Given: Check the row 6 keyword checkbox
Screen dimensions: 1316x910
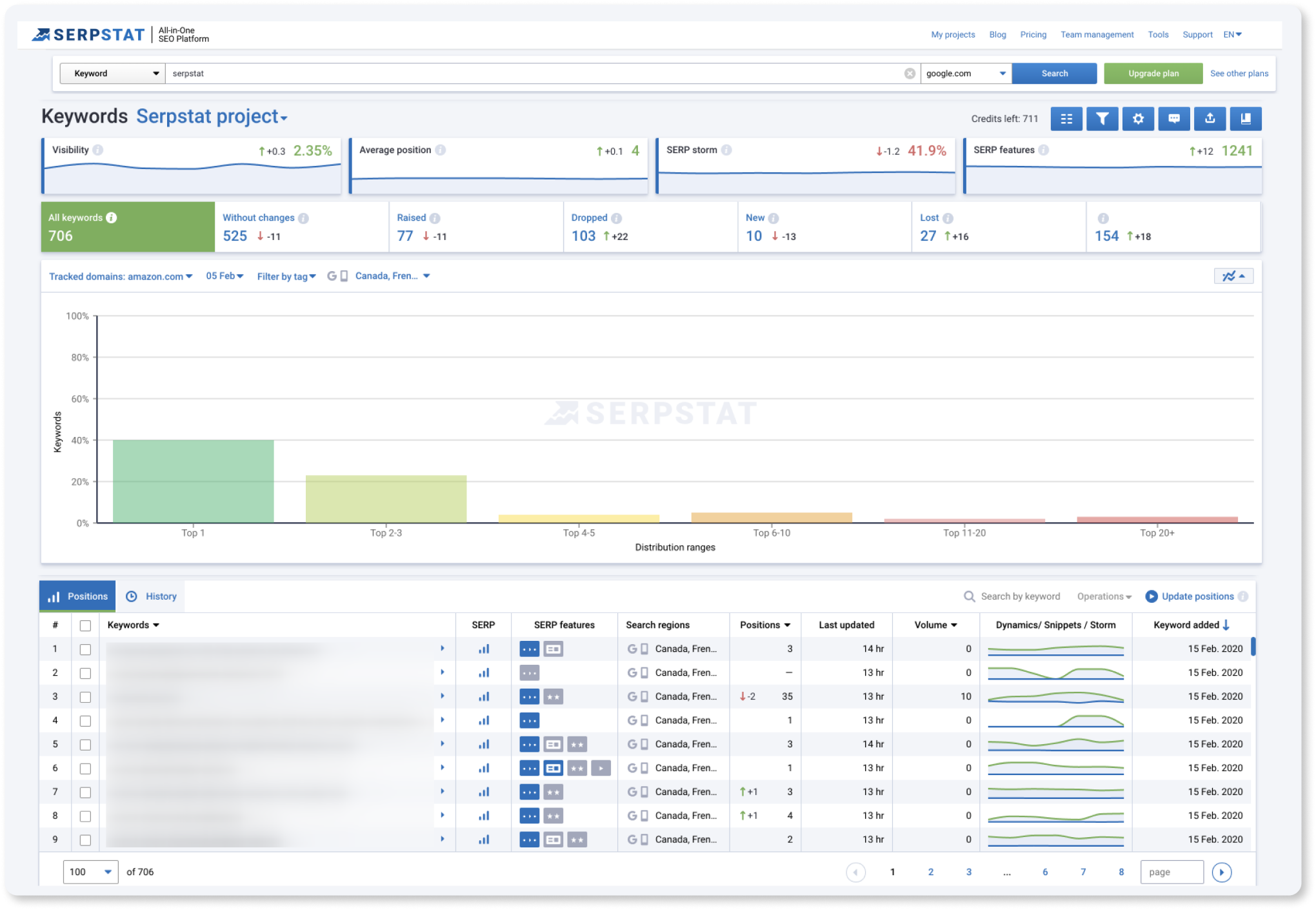Looking at the screenshot, I should point(85,769).
